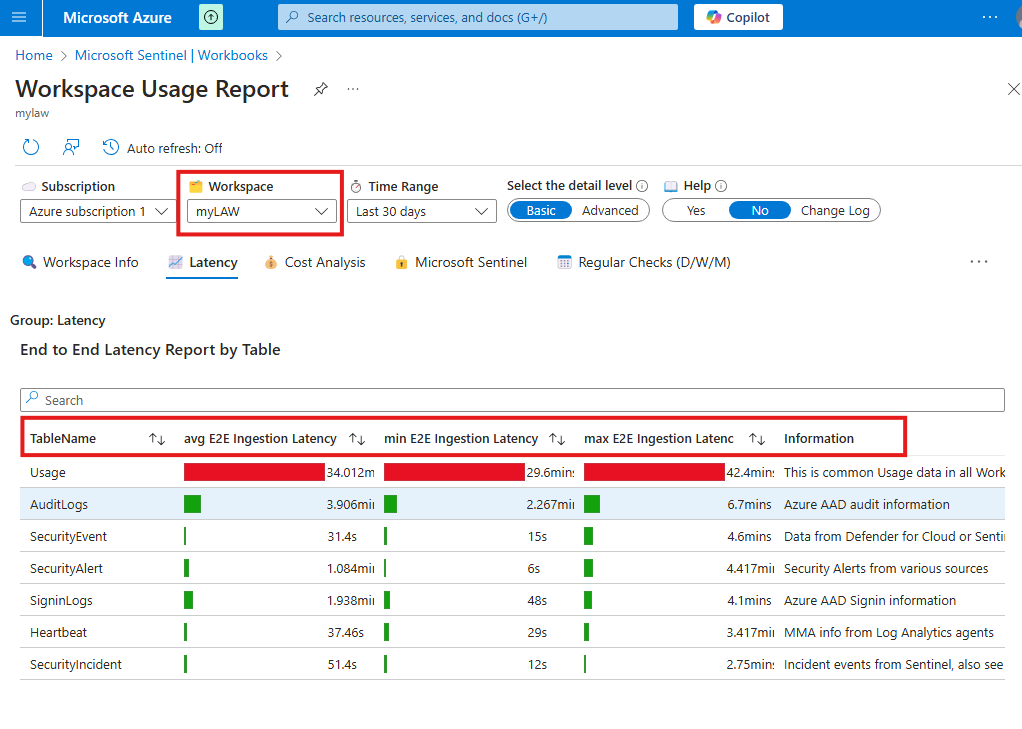Select the AuditLogs row name
The width and height of the screenshot is (1022, 729).
[59, 505]
